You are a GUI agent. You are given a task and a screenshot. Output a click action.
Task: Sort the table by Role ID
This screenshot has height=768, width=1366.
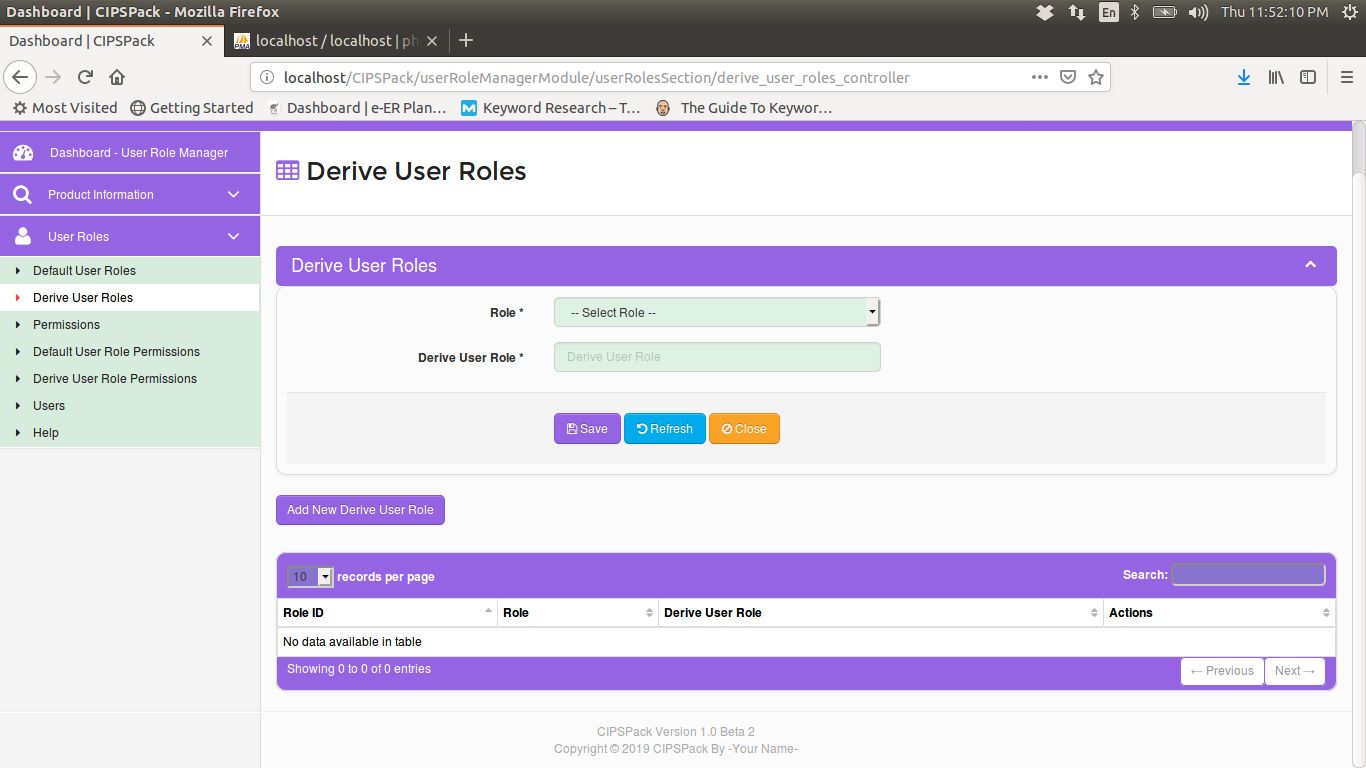tap(387, 613)
